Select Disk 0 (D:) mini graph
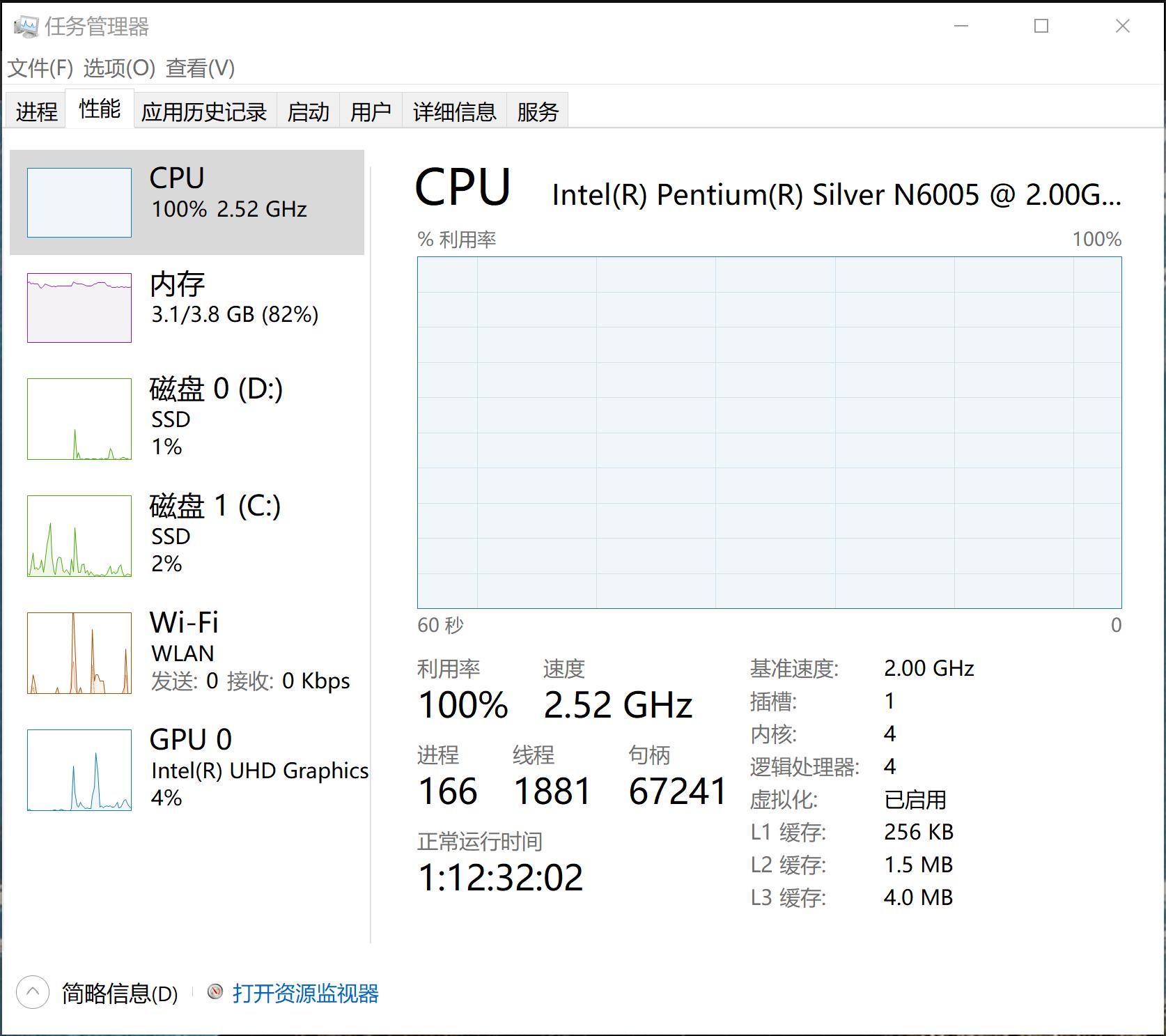Screen dimensions: 1166x1036 [79, 419]
